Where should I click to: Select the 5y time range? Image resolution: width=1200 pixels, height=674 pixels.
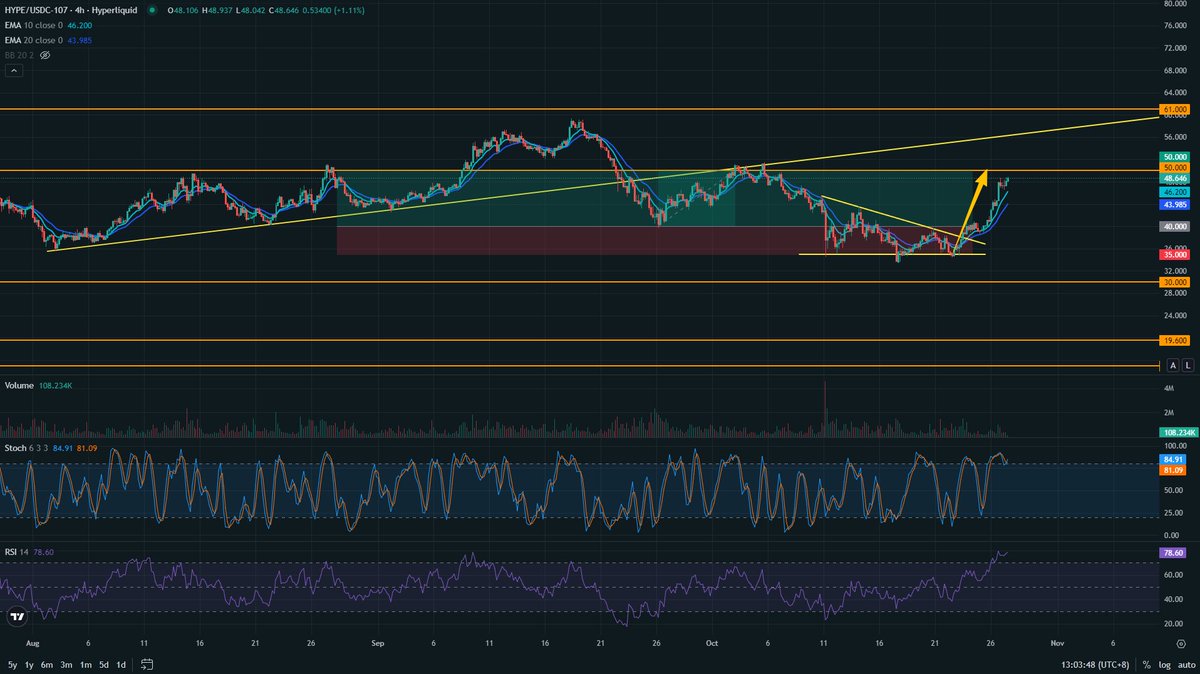point(12,664)
